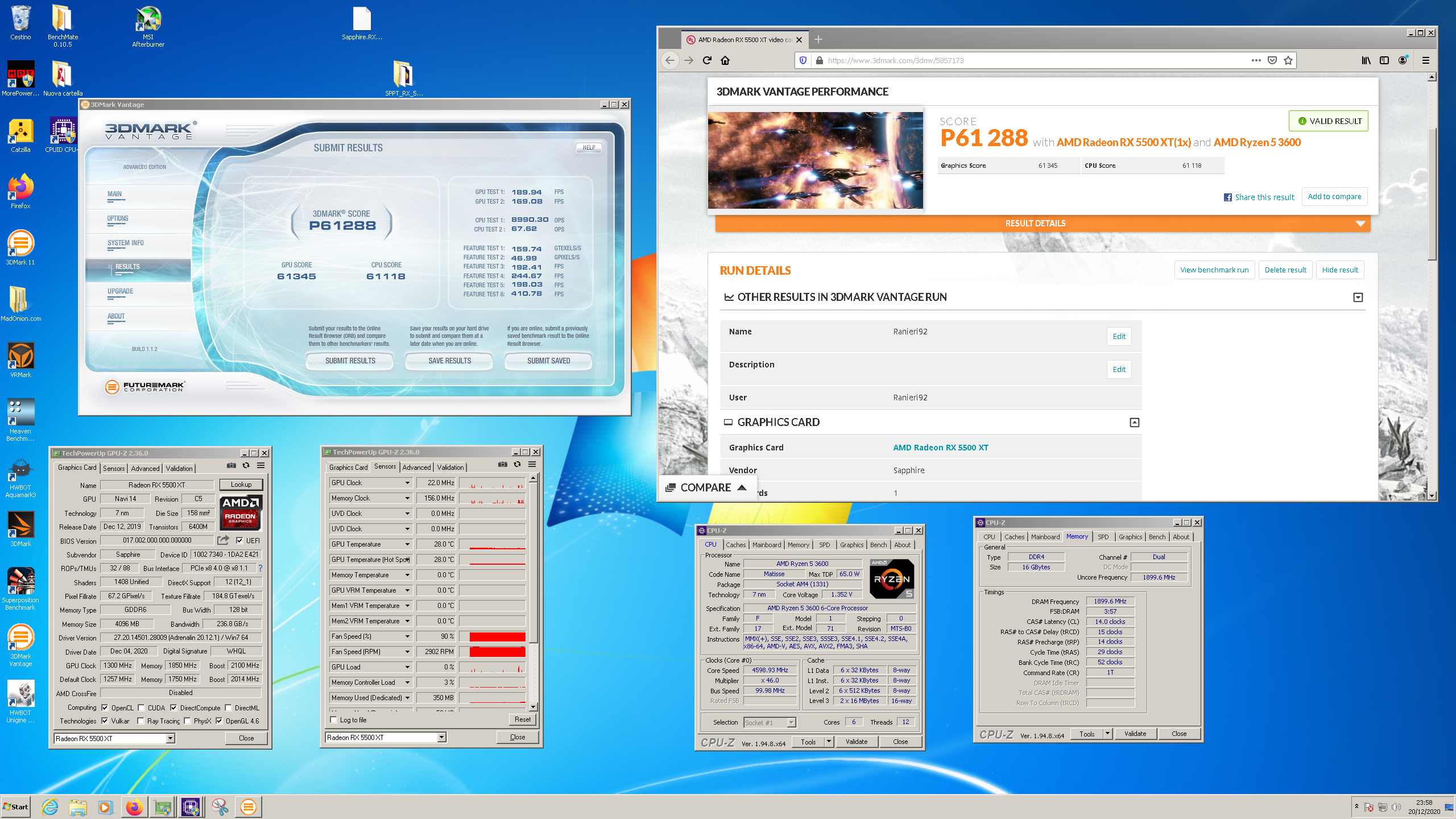This screenshot has width=1456, height=819.
Task: Open the Heaven Benchmark desktop shortcut
Action: coord(20,420)
